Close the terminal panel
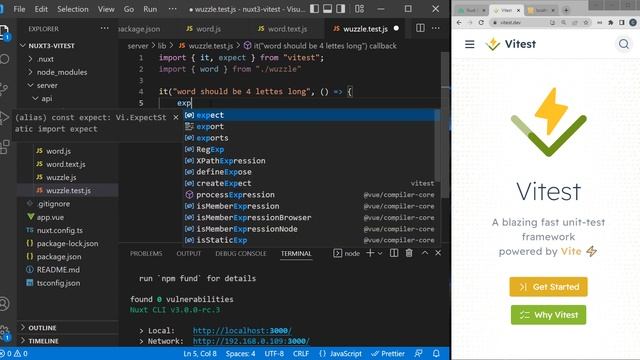The image size is (640, 360). point(438,253)
